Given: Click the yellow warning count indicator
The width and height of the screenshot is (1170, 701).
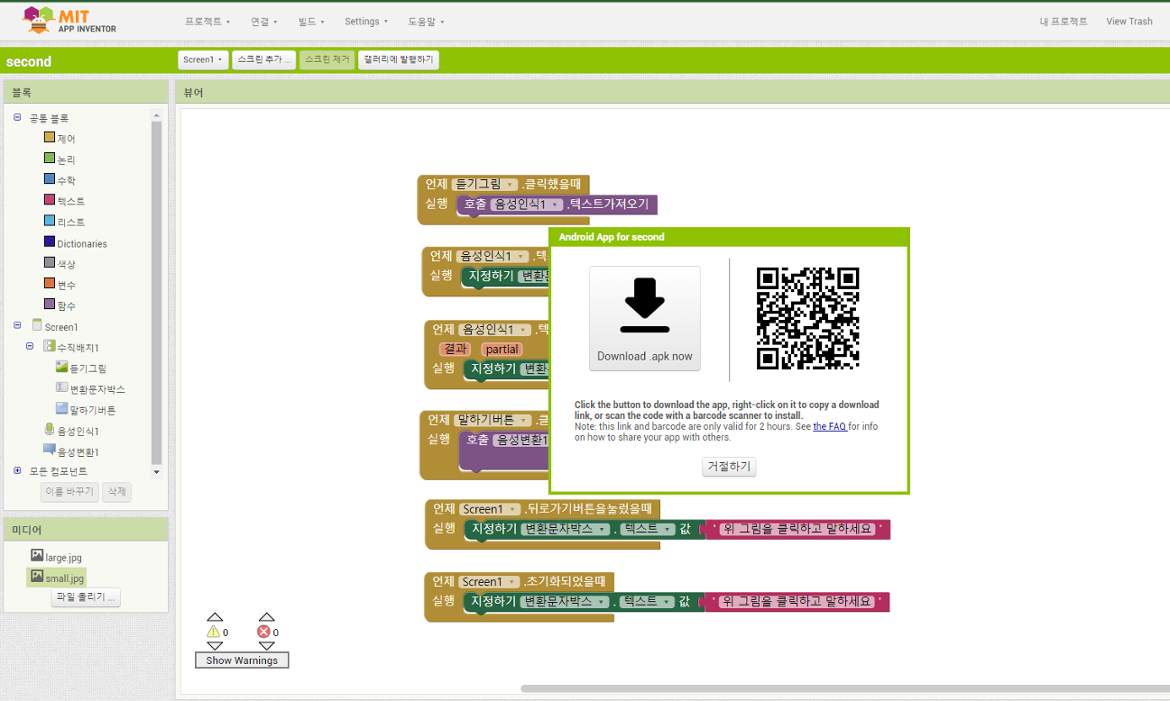Looking at the screenshot, I should [x=216, y=631].
